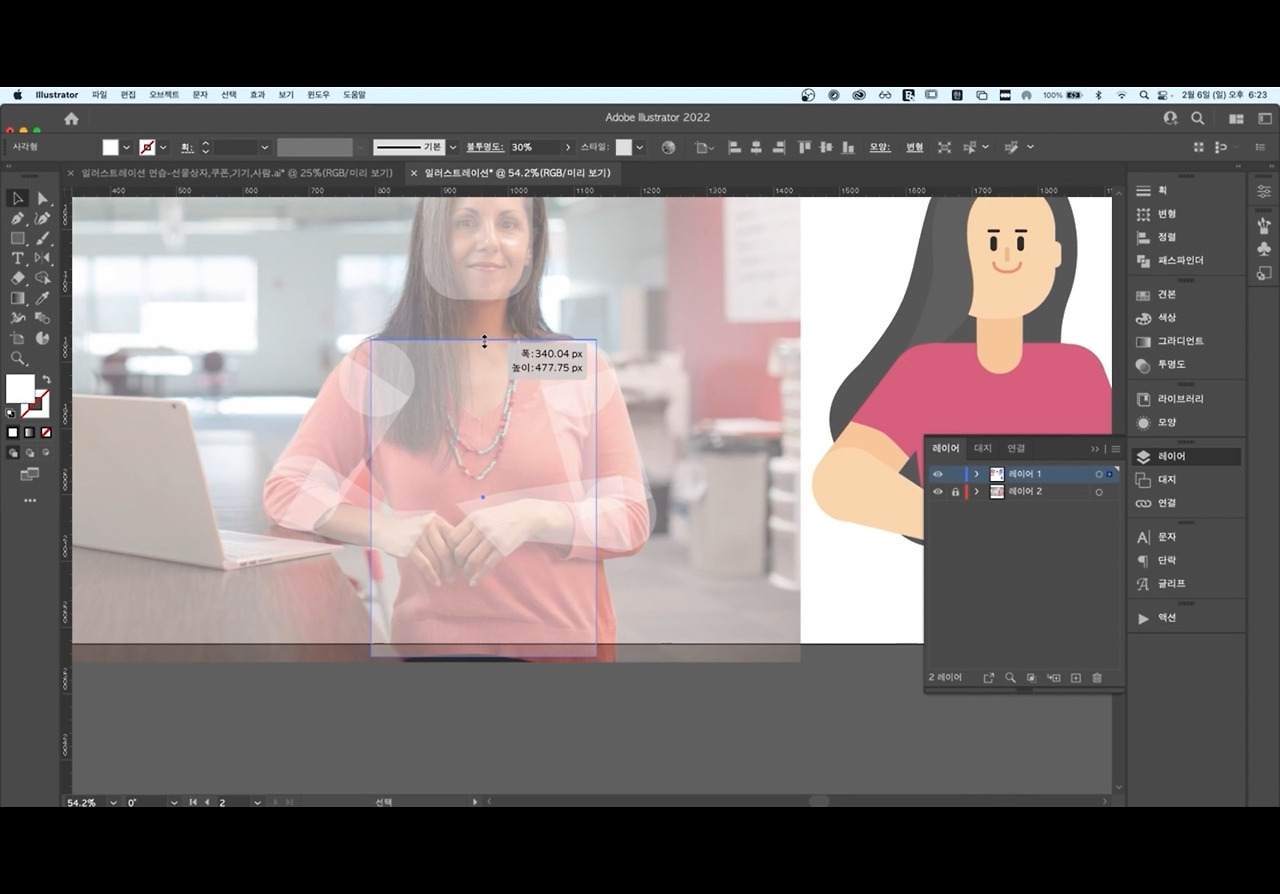Expand opacity options arrow next to 30%

(x=568, y=147)
